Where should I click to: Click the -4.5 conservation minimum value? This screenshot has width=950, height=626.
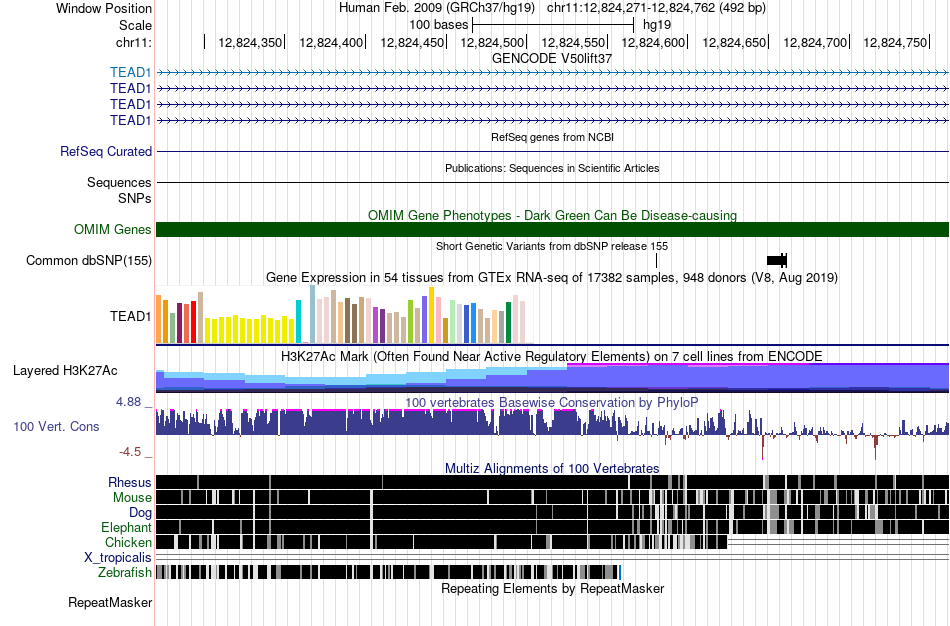point(130,452)
